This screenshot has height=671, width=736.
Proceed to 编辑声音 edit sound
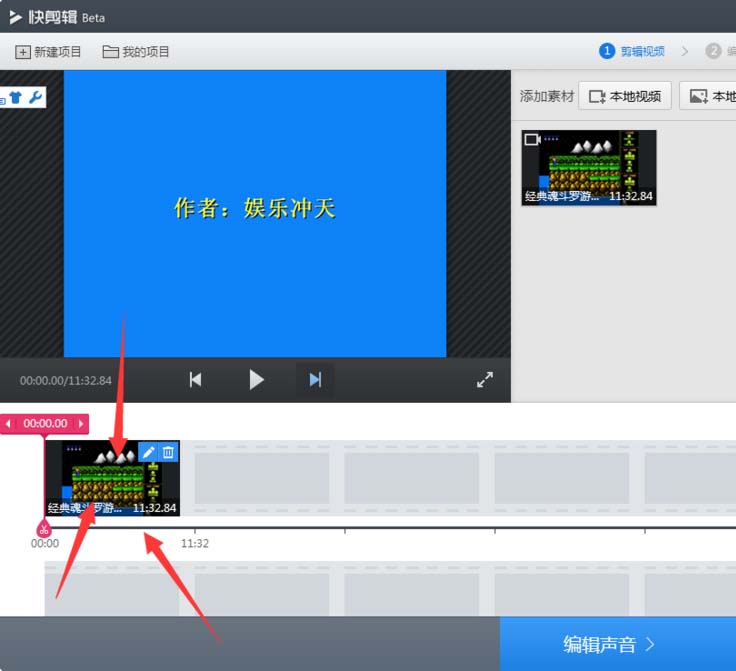(x=618, y=644)
